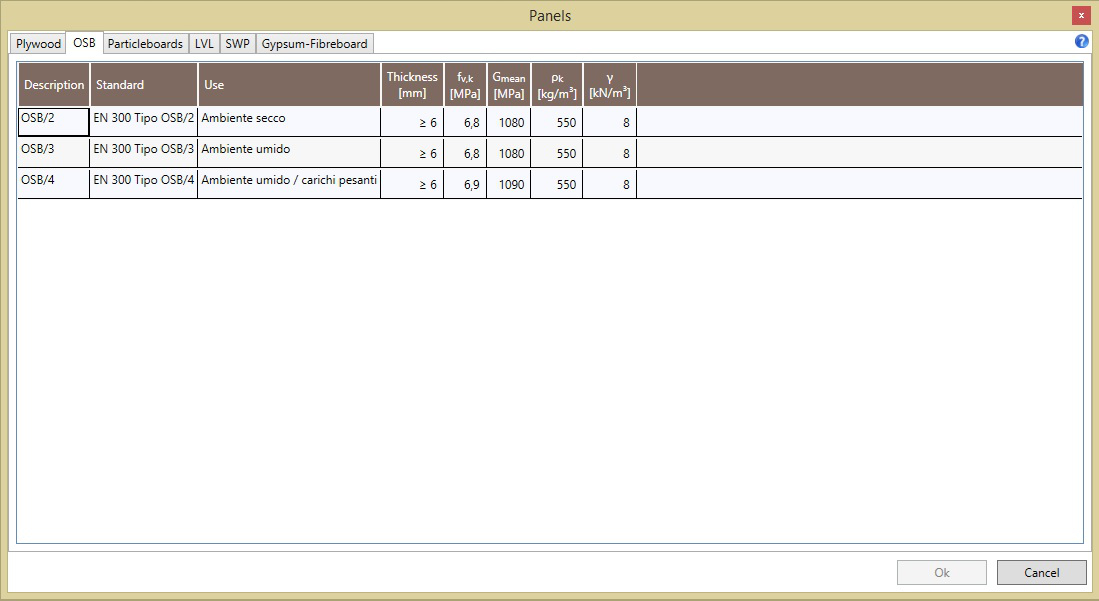Click the 550 density in OSB/3 row
1099x601 pixels.
(557, 153)
